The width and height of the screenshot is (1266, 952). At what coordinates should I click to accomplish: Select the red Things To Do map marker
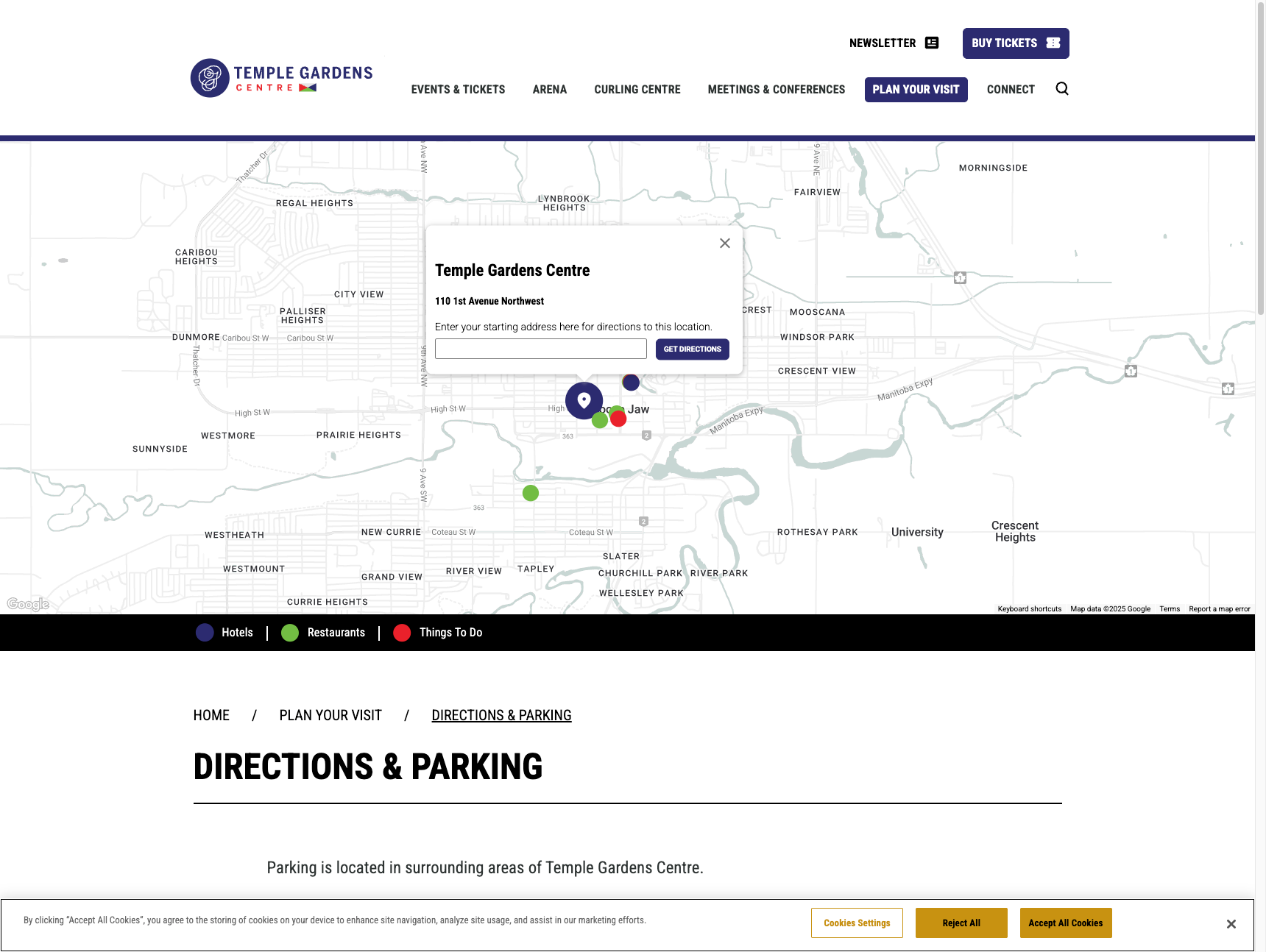618,419
